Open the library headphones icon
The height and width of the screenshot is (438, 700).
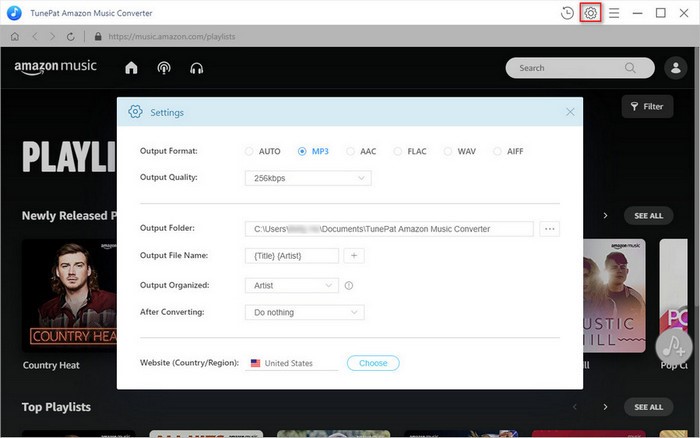pos(197,68)
